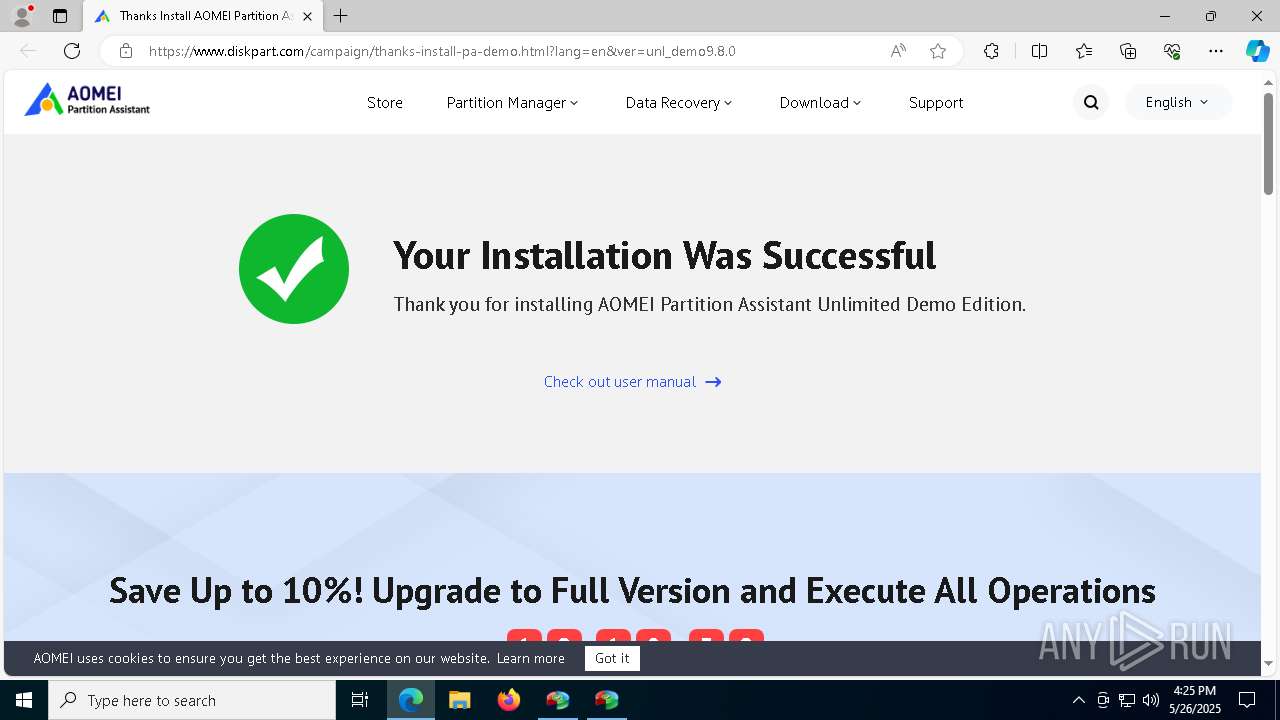
Task: Select the Thanks Install AOMEI tab
Action: [203, 16]
